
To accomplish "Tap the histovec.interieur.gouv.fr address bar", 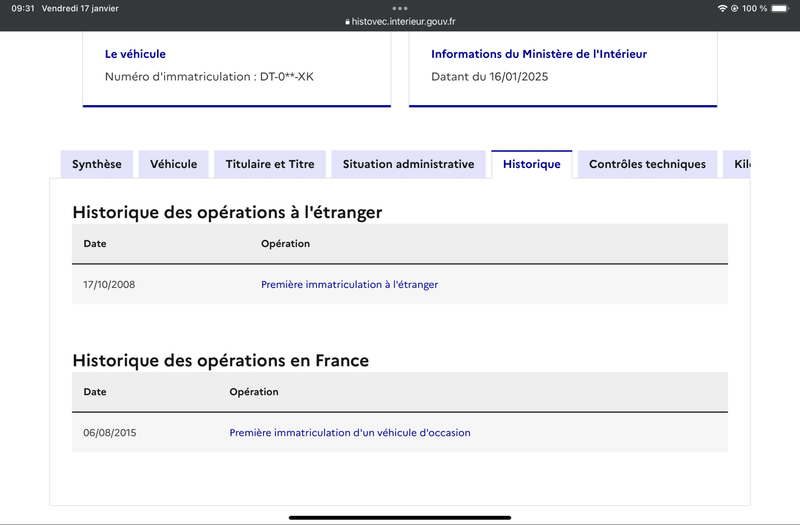I will pyautogui.click(x=400, y=21).
